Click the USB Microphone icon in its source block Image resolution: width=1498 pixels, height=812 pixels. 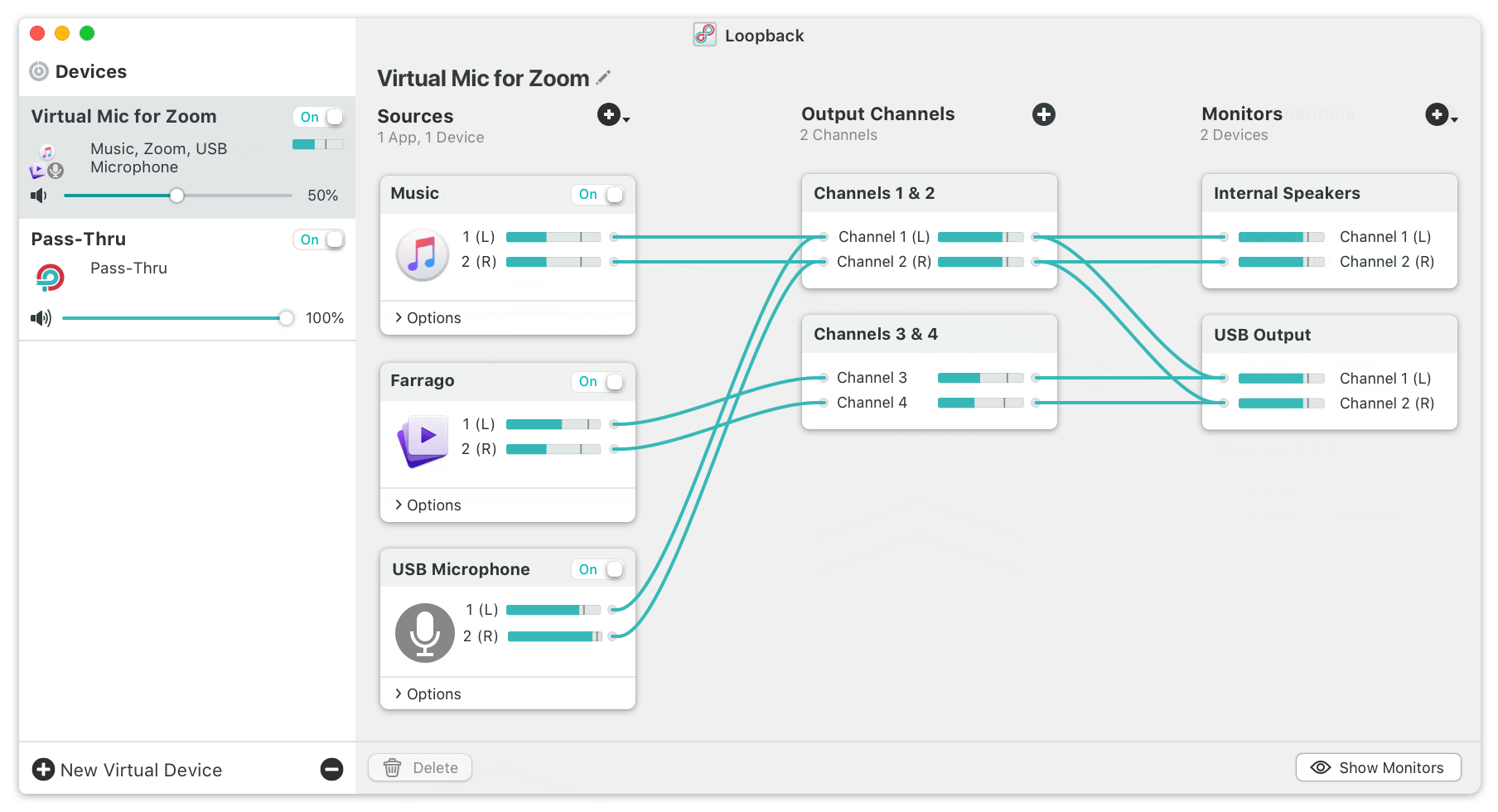[x=424, y=631]
